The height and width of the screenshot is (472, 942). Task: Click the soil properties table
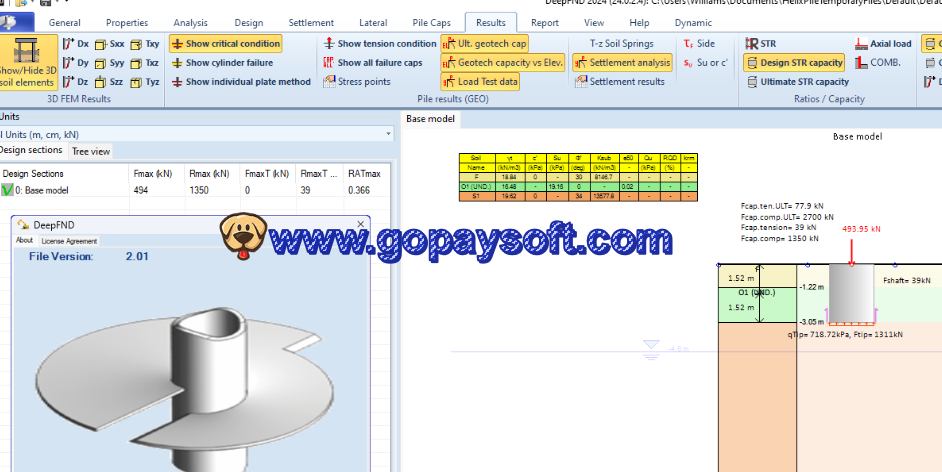(x=578, y=177)
